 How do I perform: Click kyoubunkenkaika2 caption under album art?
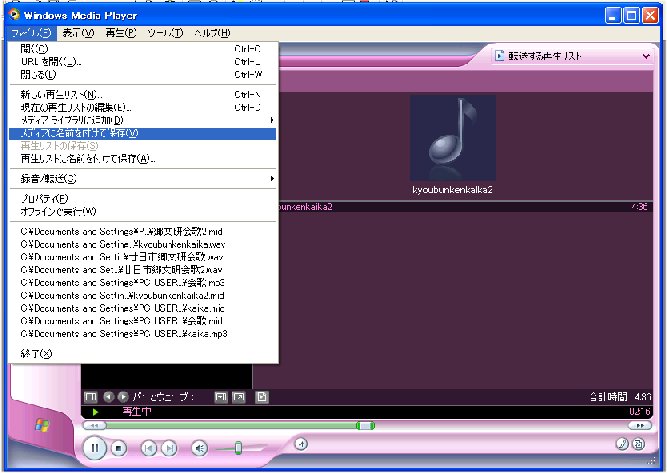pos(453,190)
